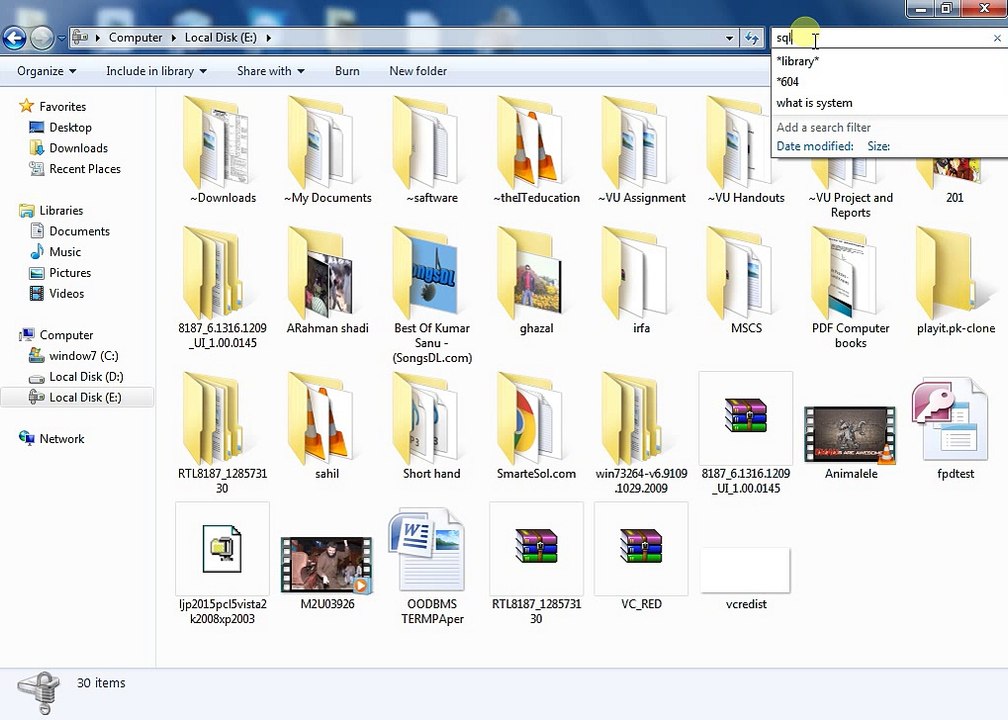Click the New folder button
Image resolution: width=1008 pixels, height=720 pixels.
418,71
